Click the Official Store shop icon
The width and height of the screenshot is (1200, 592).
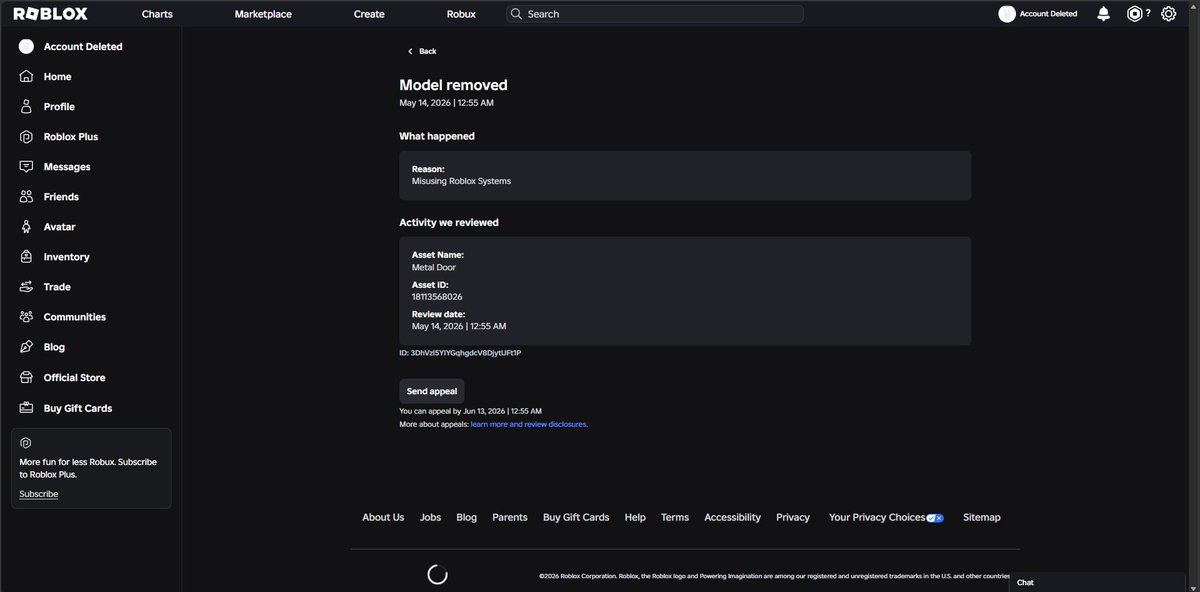point(27,378)
